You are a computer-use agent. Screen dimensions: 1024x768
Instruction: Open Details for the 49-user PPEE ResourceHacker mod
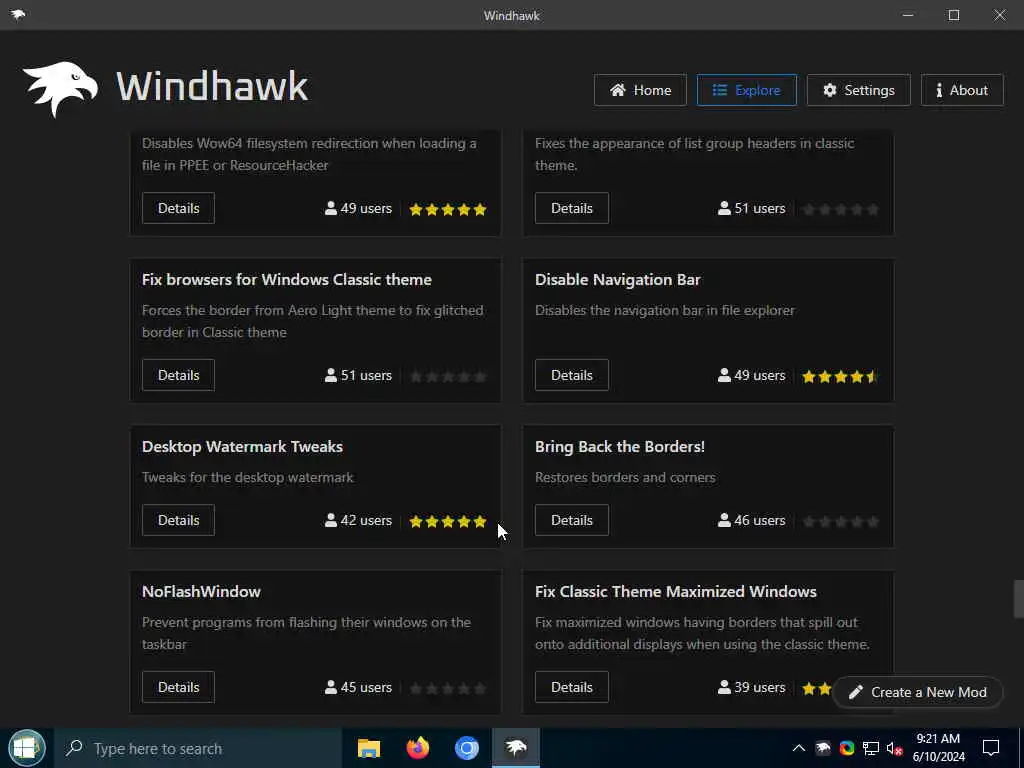point(178,208)
